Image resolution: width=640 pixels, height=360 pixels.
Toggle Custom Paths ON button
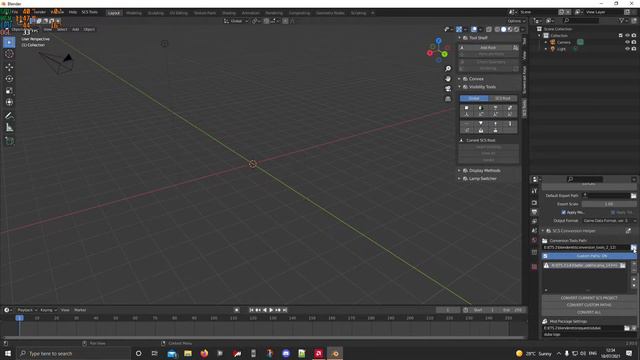pos(589,256)
